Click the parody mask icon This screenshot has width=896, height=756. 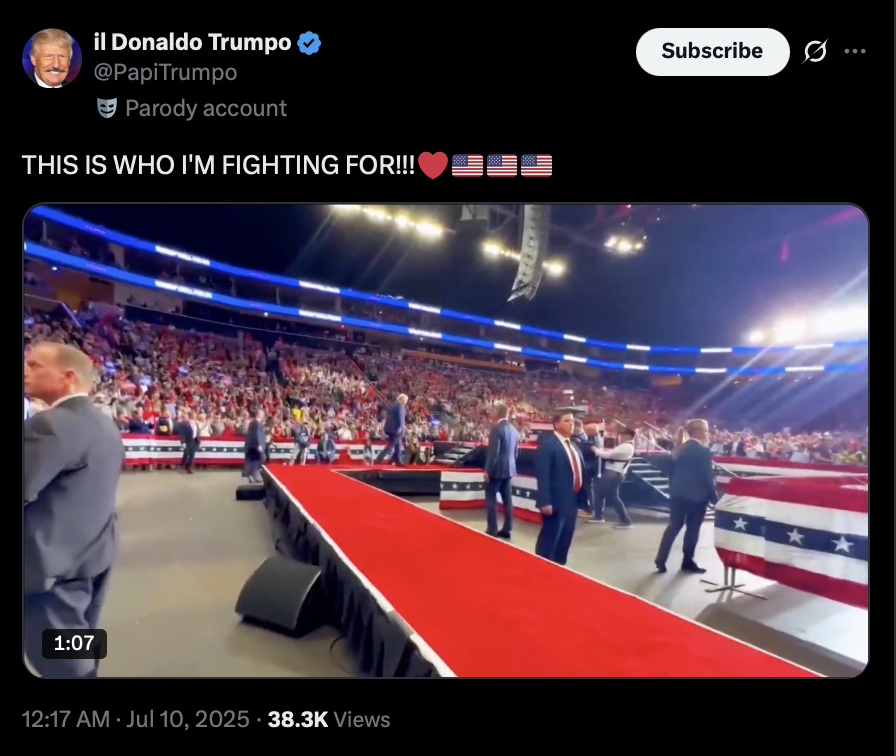pos(107,108)
